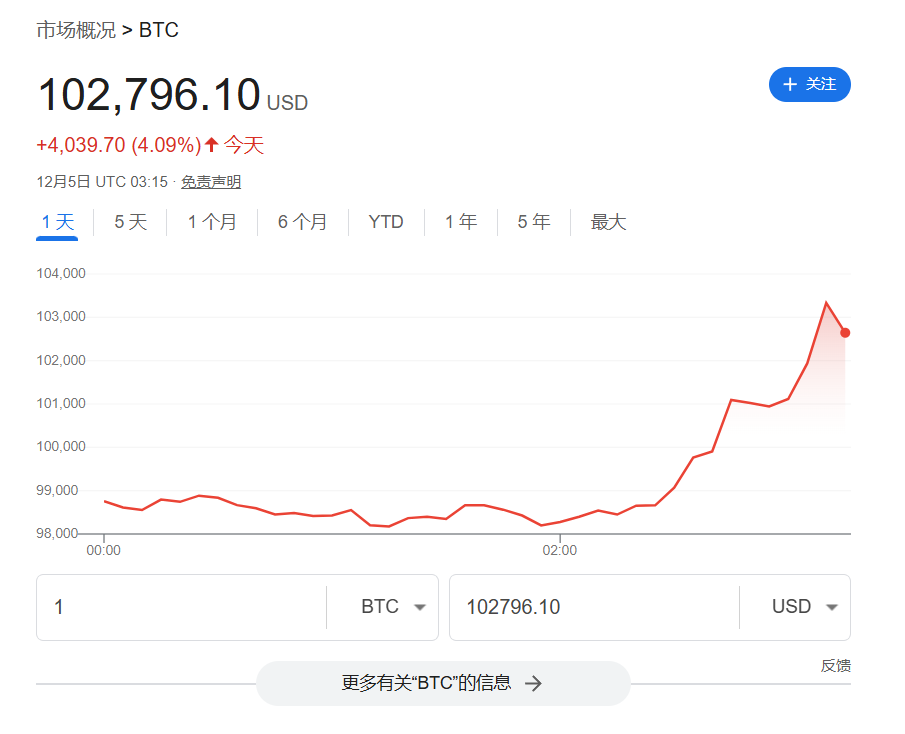Click the red endpoint dot on the chart

pos(845,332)
